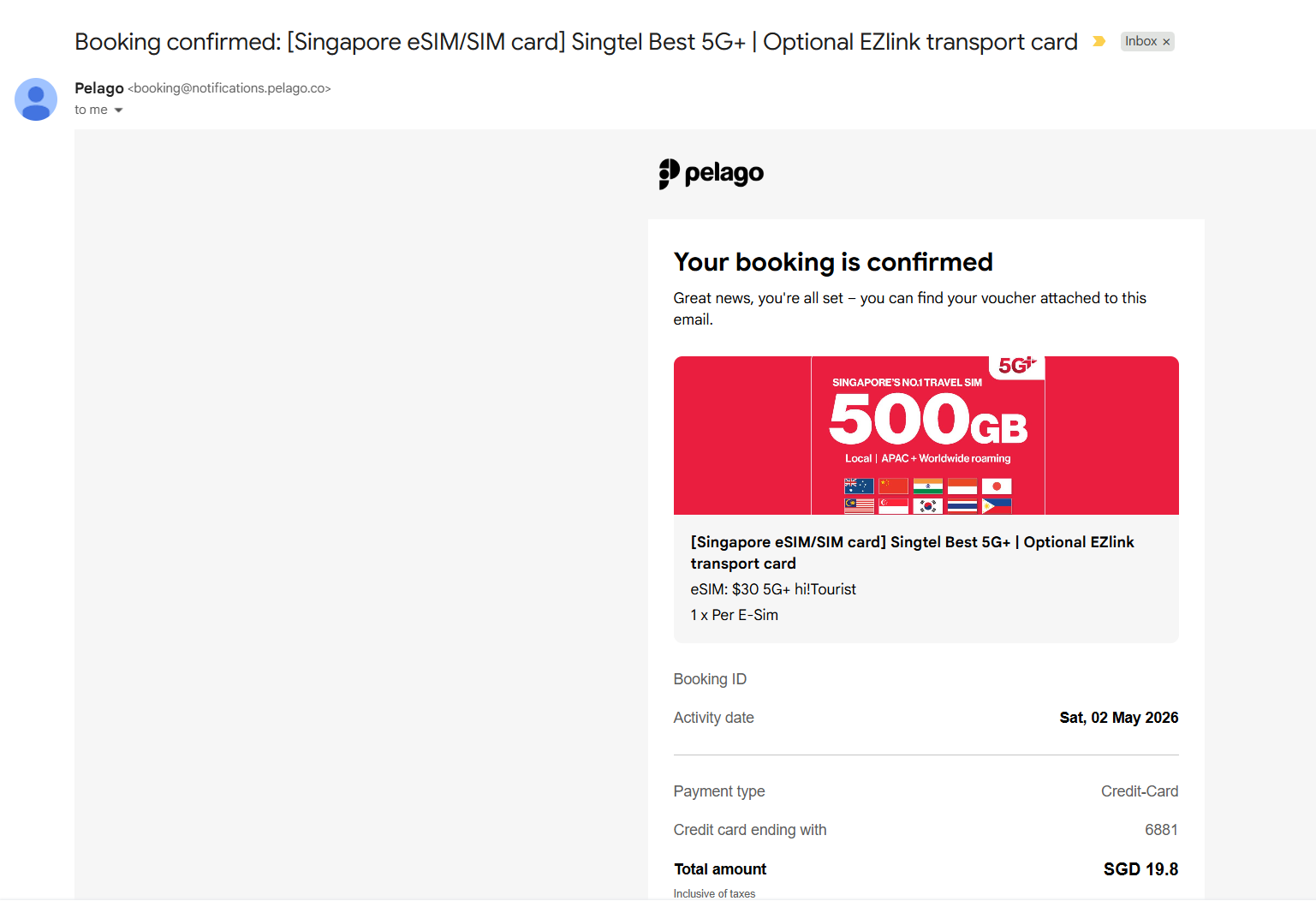
Task: Click the South Korea flag icon
Action: pyautogui.click(x=927, y=506)
